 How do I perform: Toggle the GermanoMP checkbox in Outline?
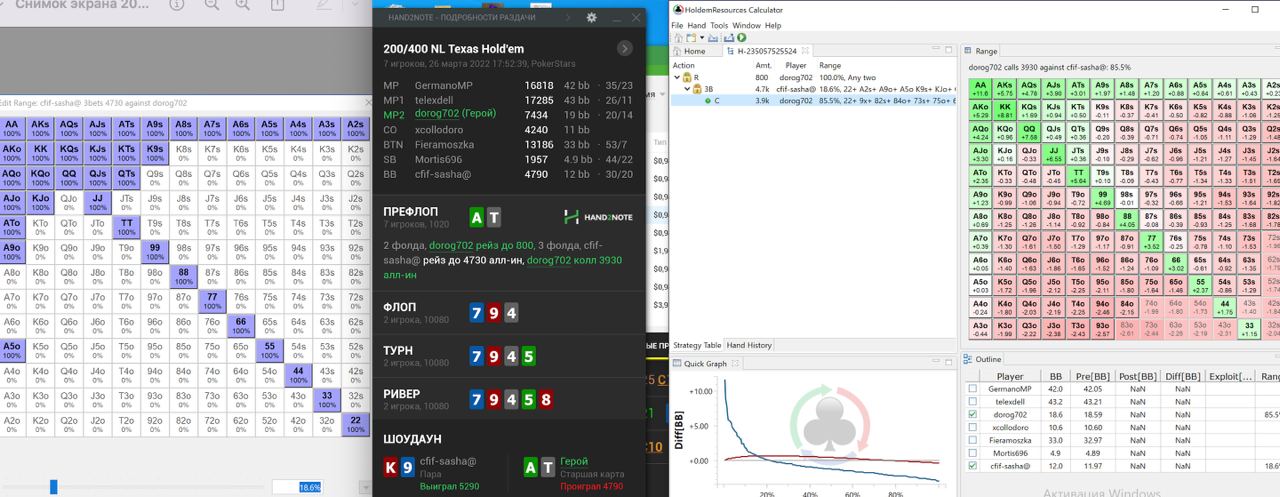(x=972, y=389)
